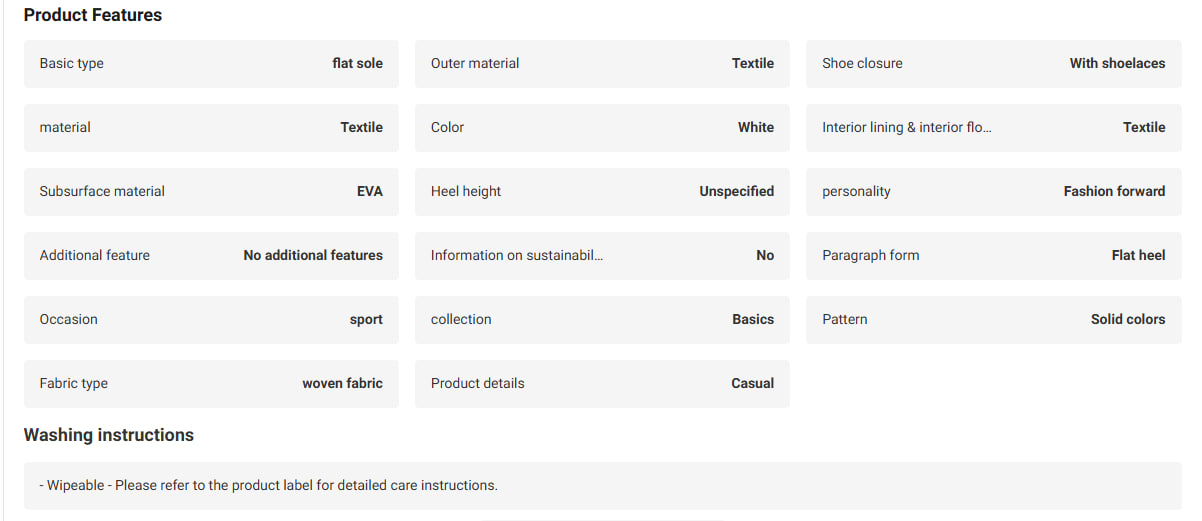Viewport: 1202px width, 521px height.
Task: Click the truncated Information on sustainability label
Action: click(x=517, y=255)
